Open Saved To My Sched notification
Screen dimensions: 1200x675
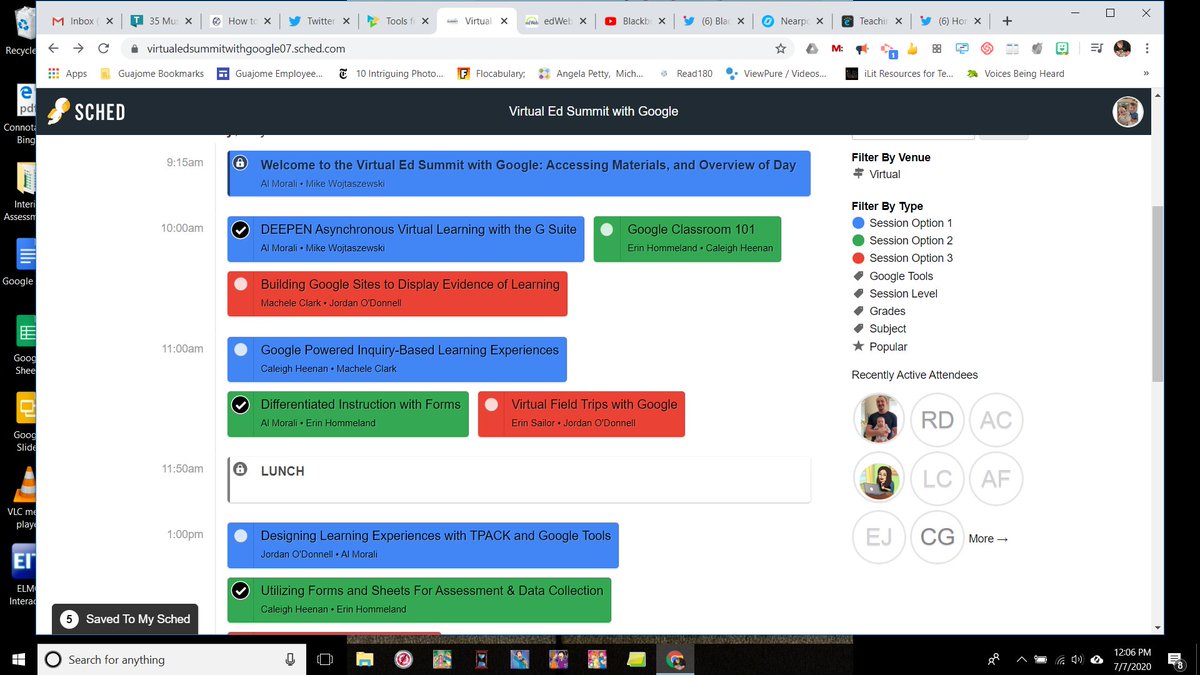click(125, 619)
